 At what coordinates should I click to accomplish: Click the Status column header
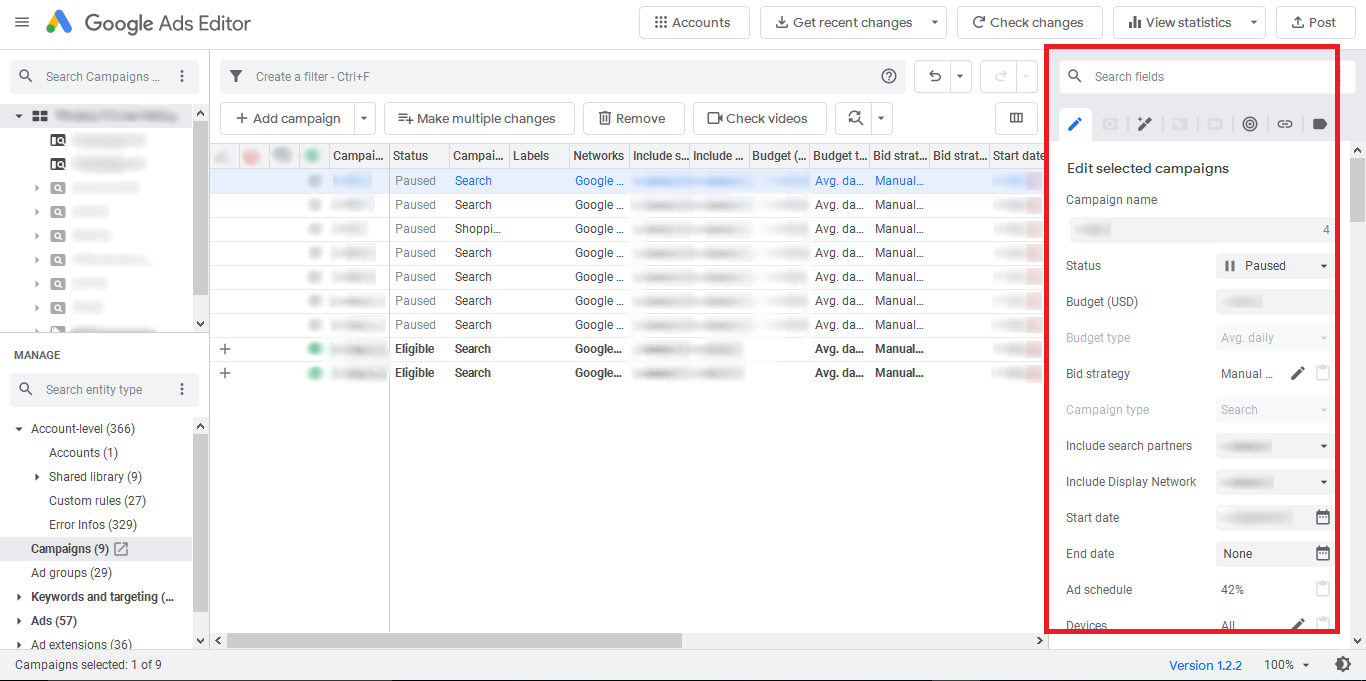click(x=419, y=156)
